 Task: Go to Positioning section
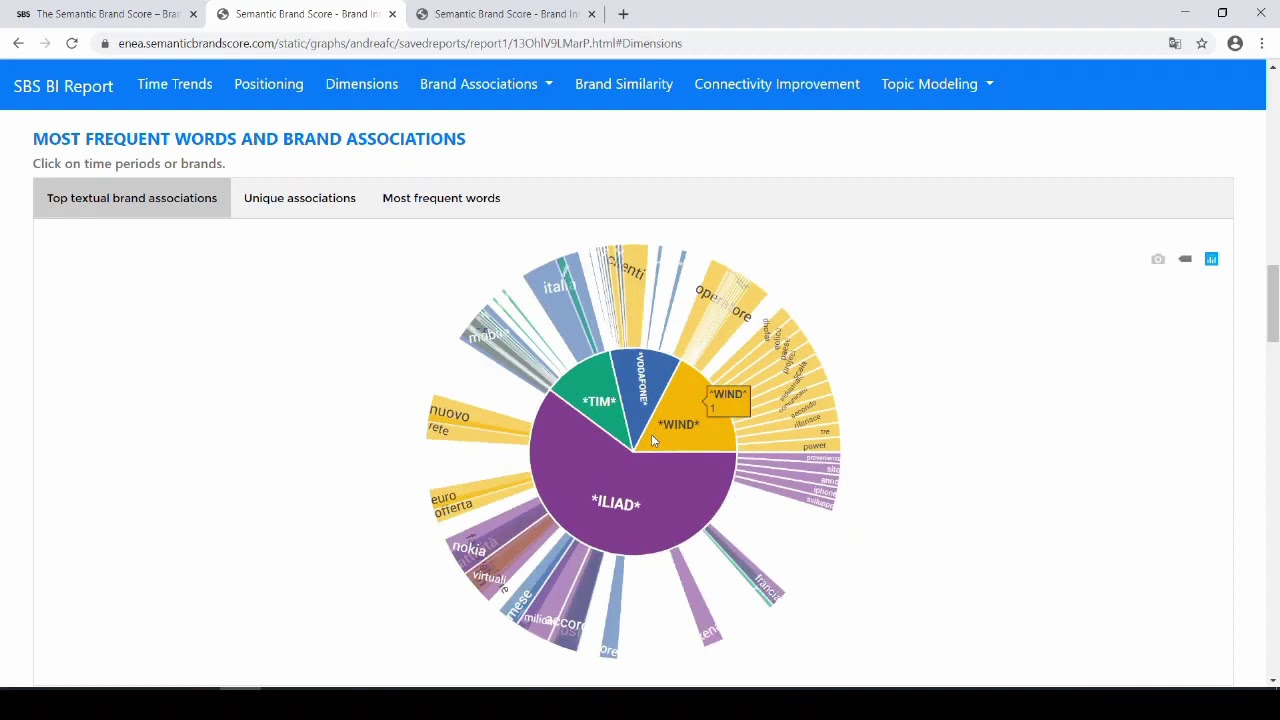(x=269, y=84)
